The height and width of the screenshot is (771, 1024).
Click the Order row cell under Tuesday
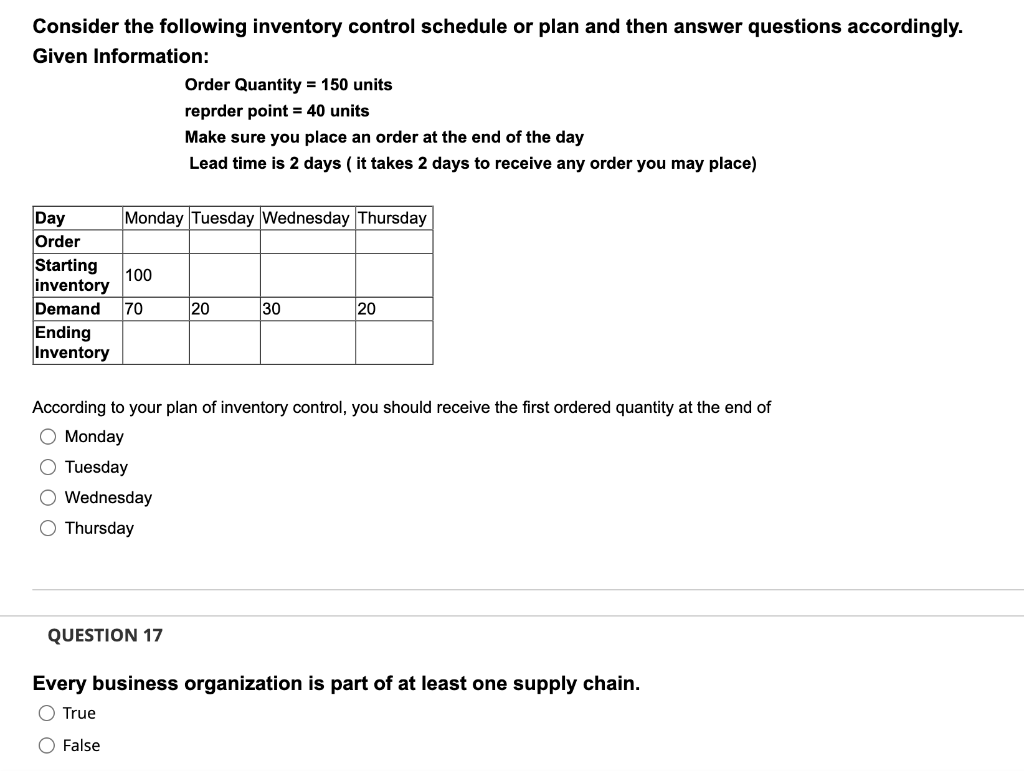pos(222,241)
